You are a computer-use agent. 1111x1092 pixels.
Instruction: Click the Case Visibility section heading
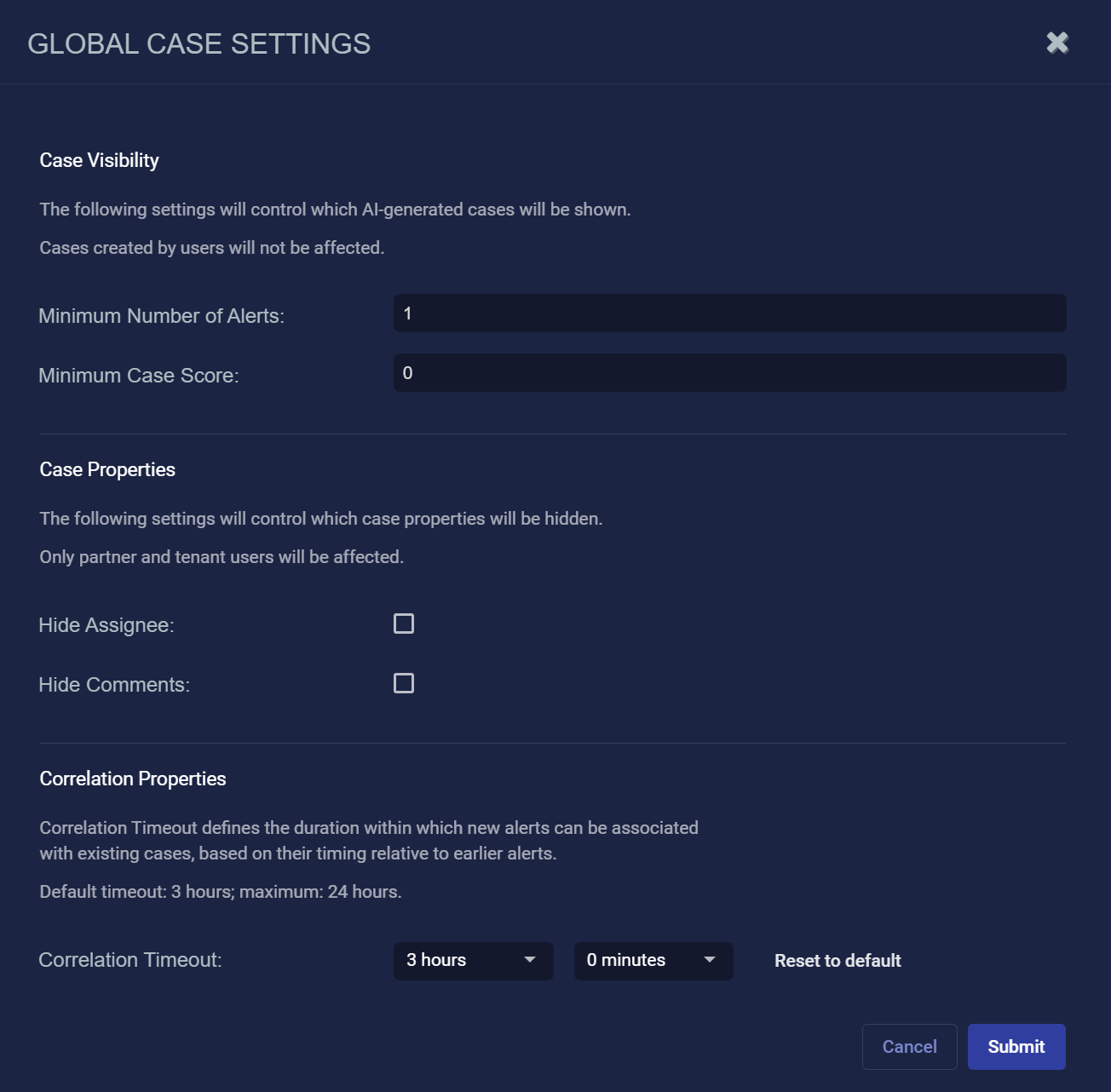click(x=99, y=160)
